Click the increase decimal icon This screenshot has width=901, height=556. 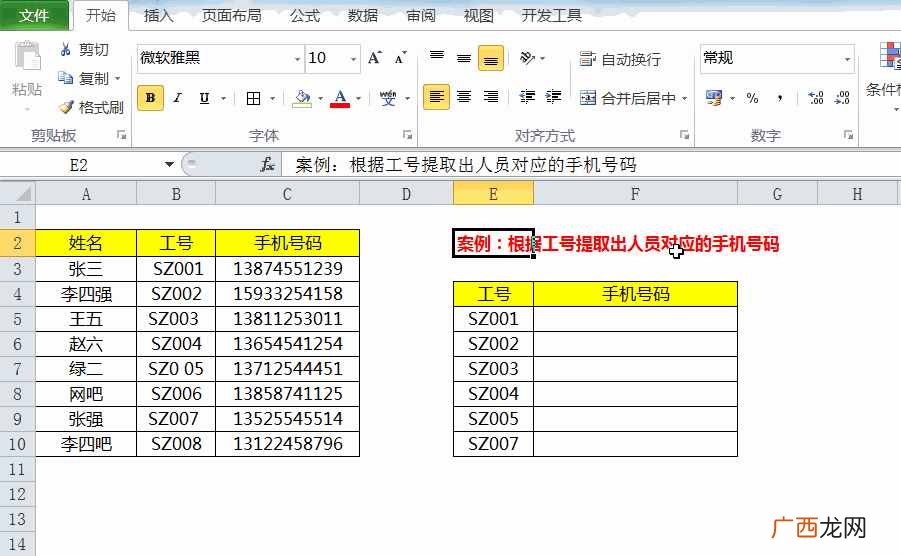pos(815,98)
